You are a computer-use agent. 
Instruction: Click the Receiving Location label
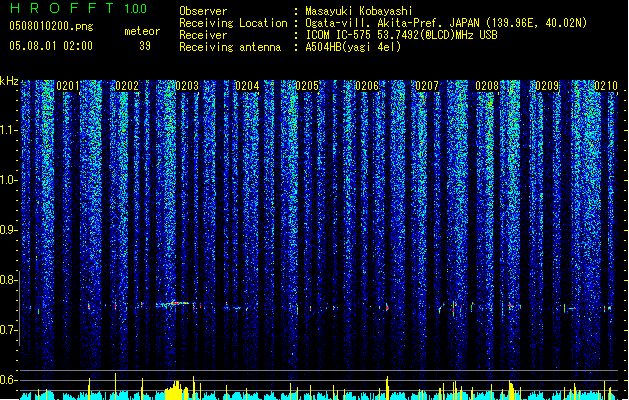233,23
